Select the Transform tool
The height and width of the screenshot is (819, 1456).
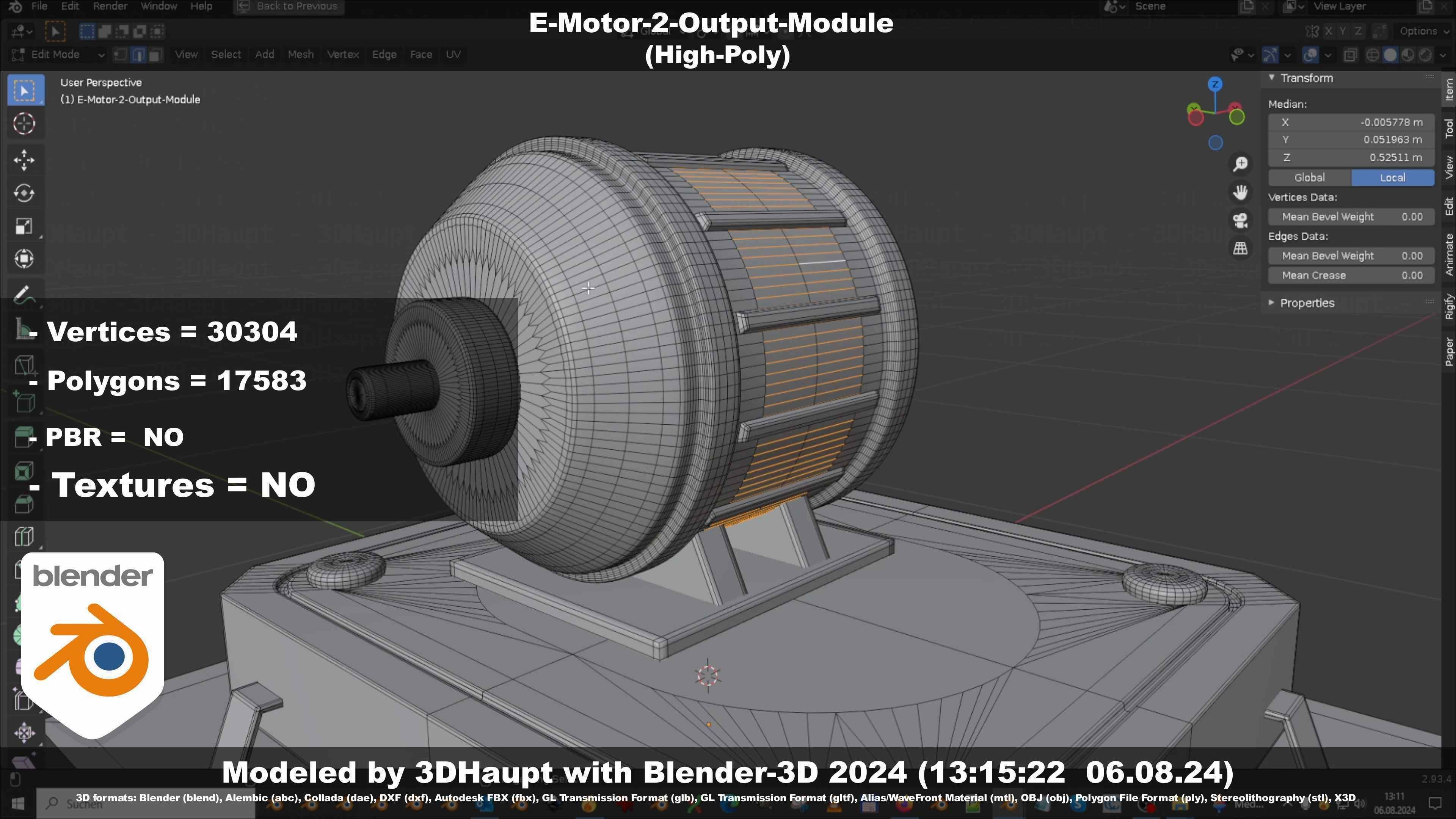click(24, 258)
